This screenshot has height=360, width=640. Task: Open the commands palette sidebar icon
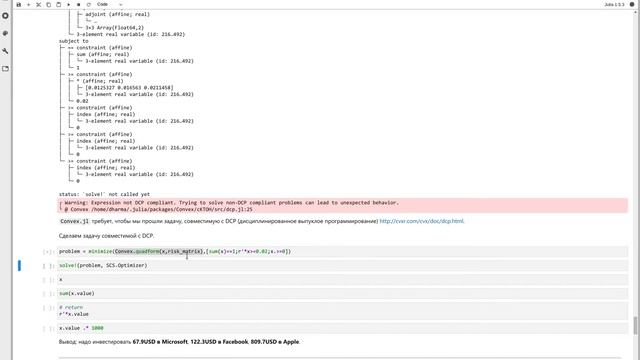(5, 33)
